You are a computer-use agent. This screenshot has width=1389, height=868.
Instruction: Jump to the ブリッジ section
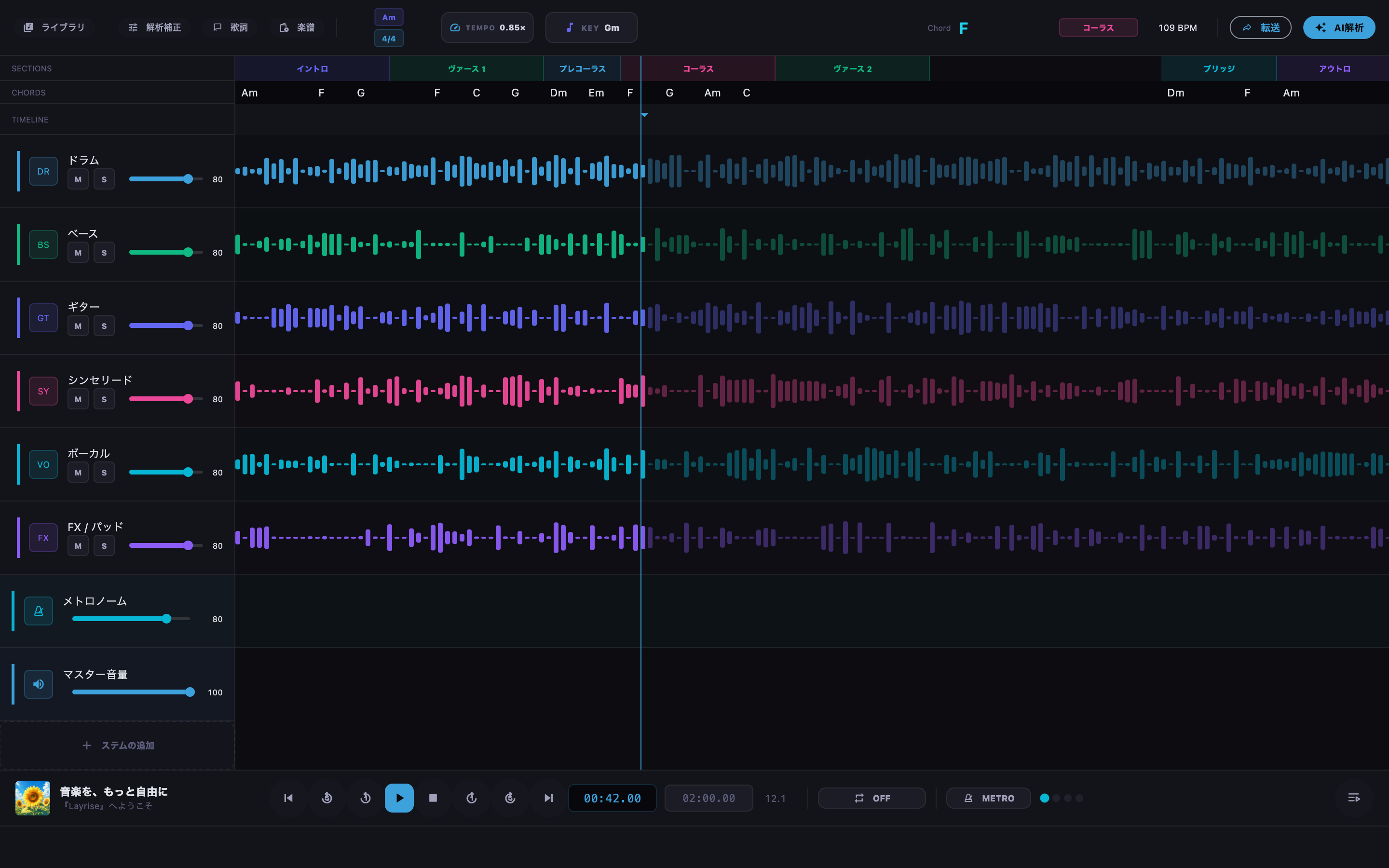point(1219,68)
